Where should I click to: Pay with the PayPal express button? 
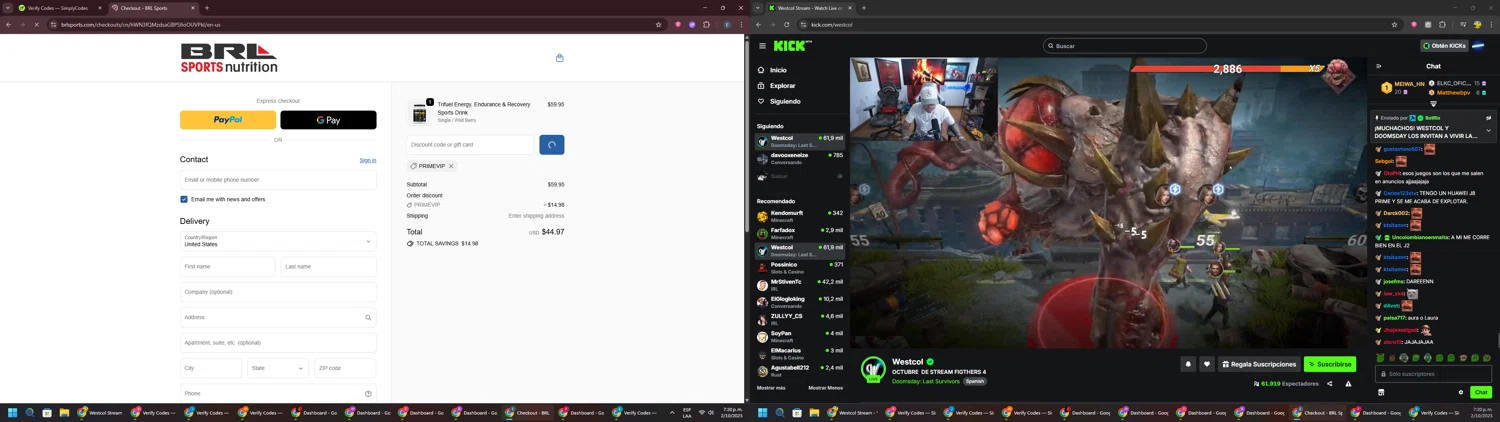[228, 120]
